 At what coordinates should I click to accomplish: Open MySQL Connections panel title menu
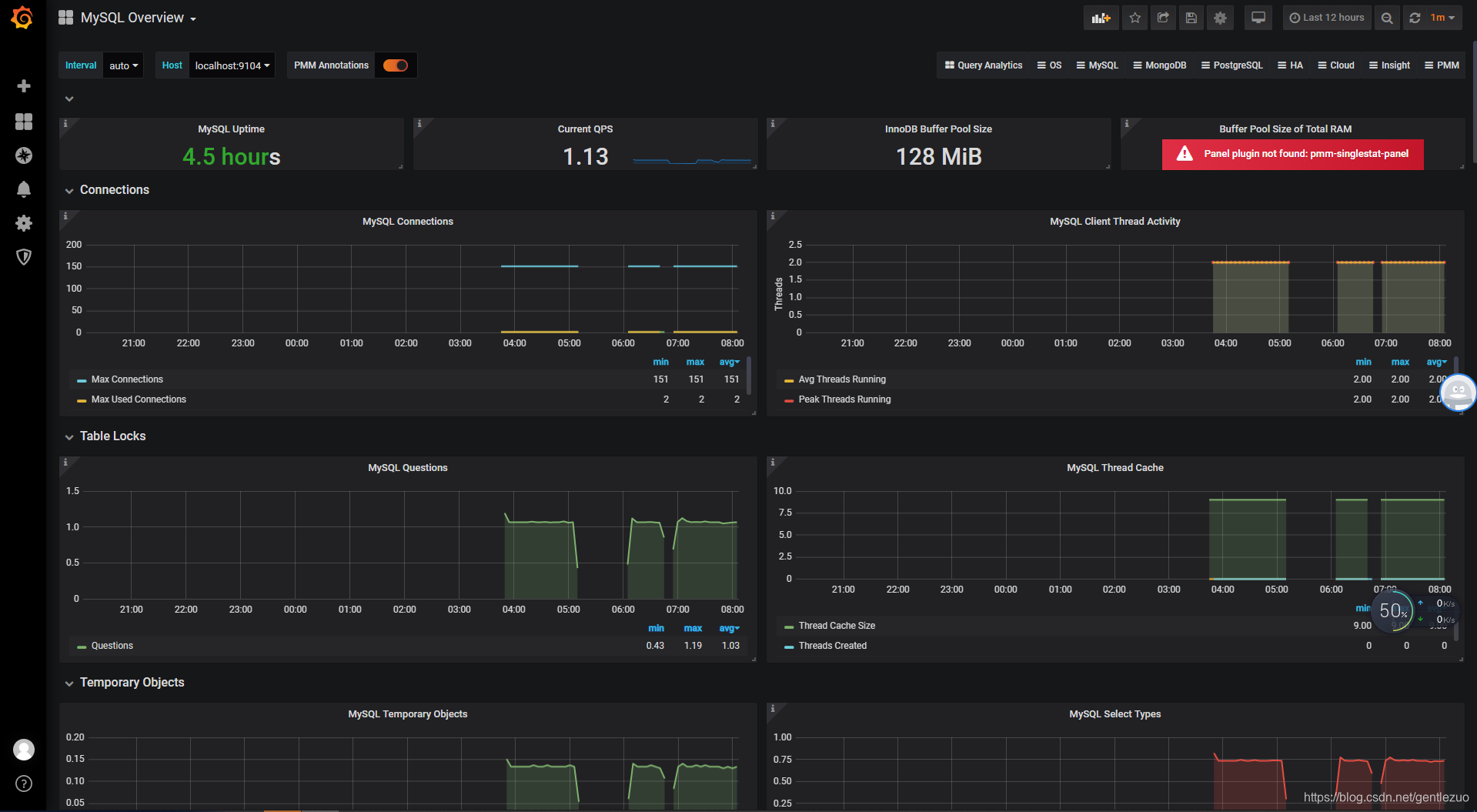point(408,222)
